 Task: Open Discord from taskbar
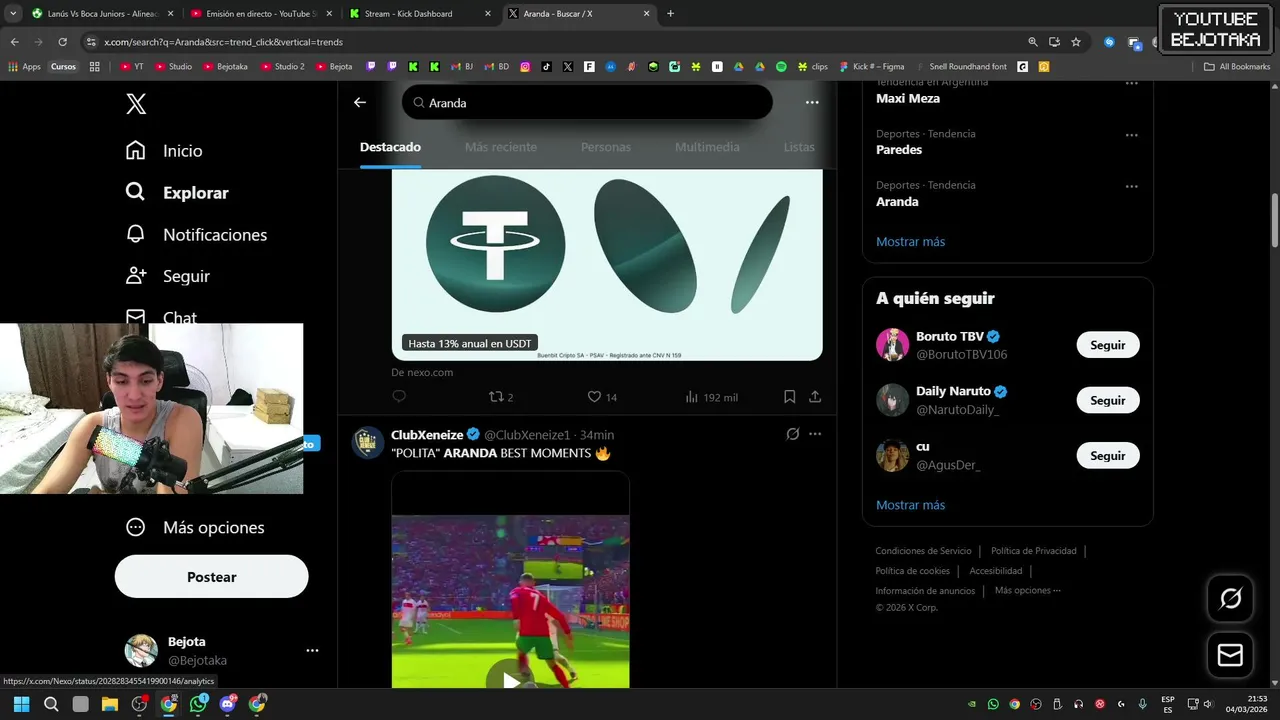point(227,704)
